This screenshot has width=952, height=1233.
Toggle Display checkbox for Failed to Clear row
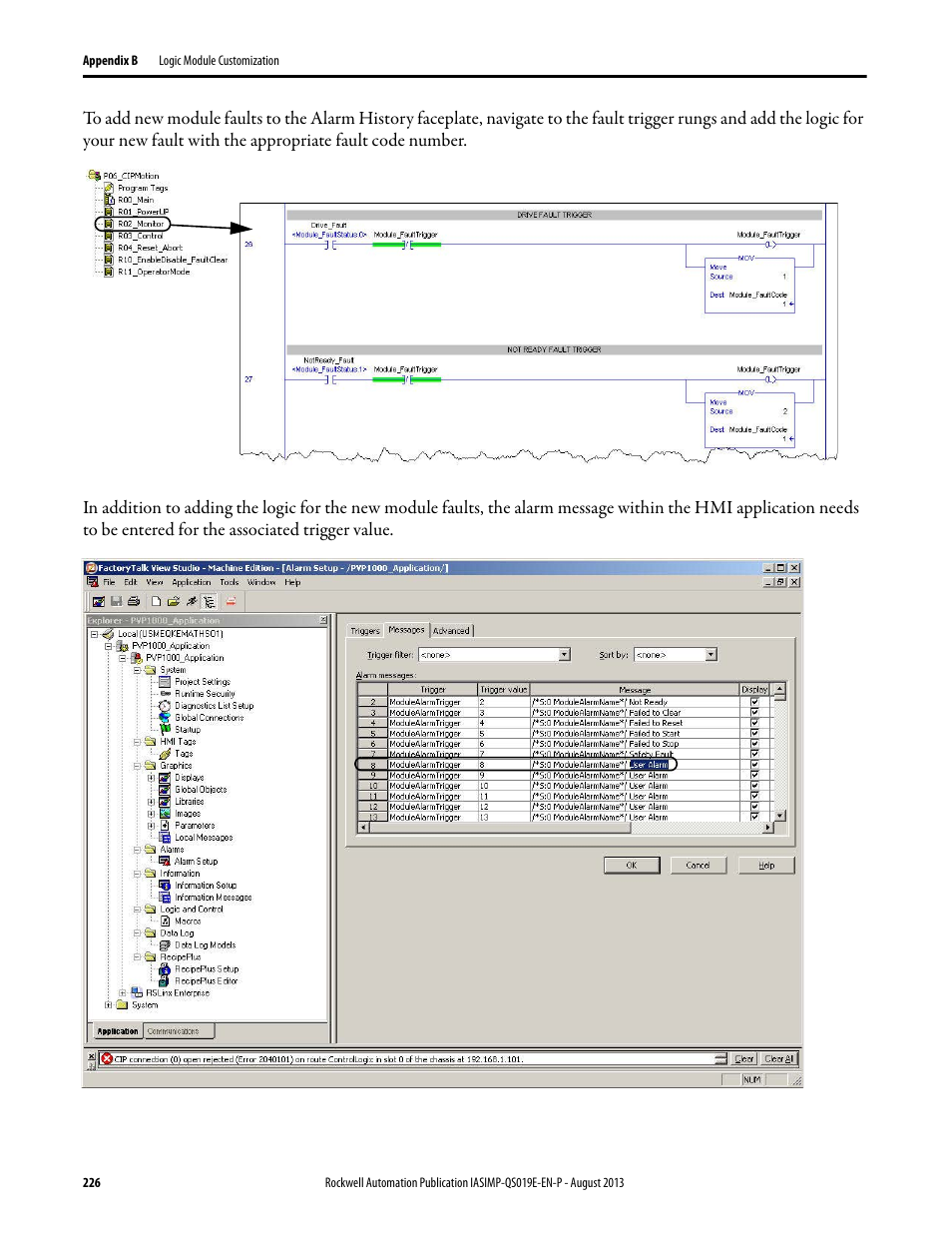754,713
